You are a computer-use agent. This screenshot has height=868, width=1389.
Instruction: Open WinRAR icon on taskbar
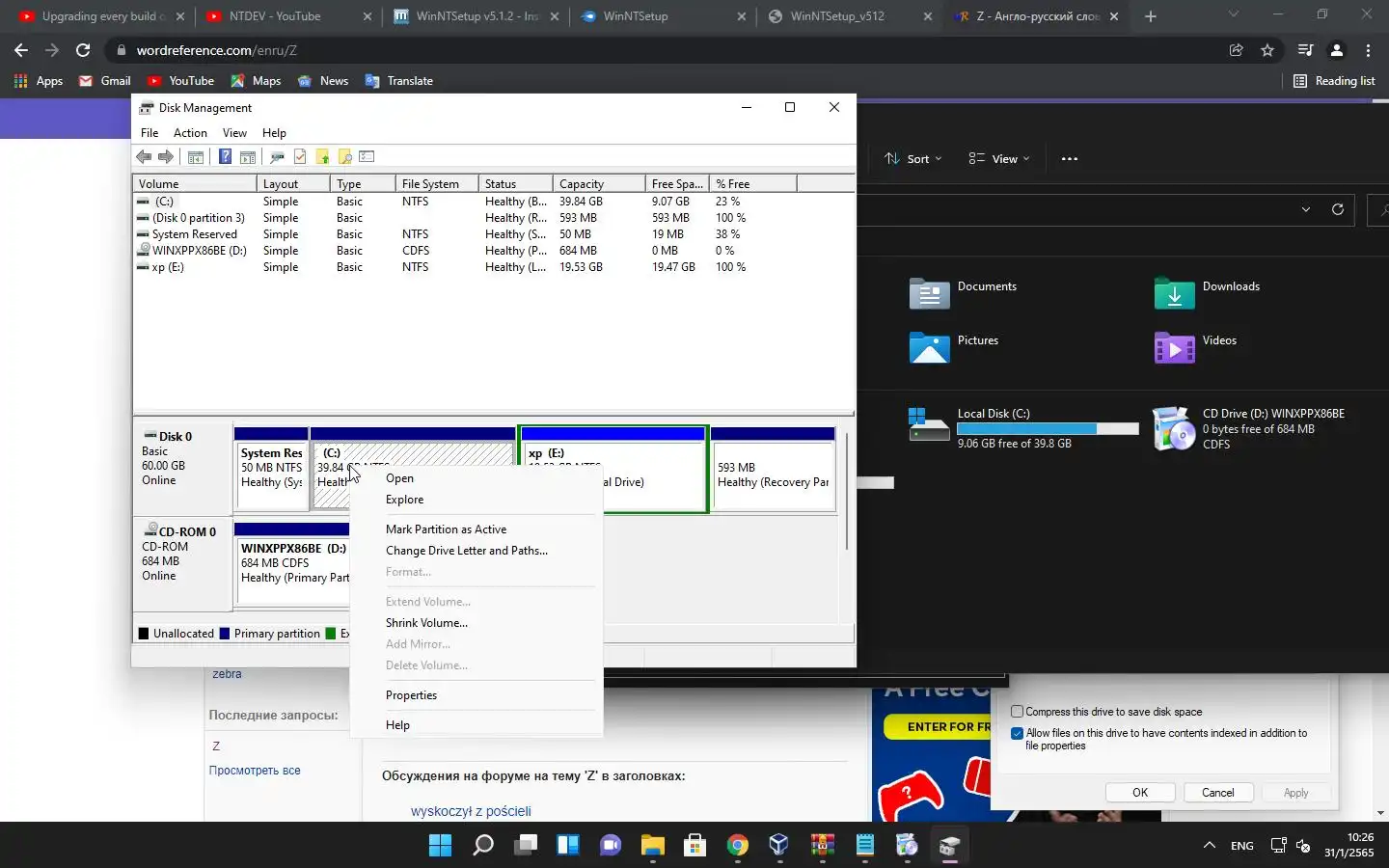click(822, 846)
